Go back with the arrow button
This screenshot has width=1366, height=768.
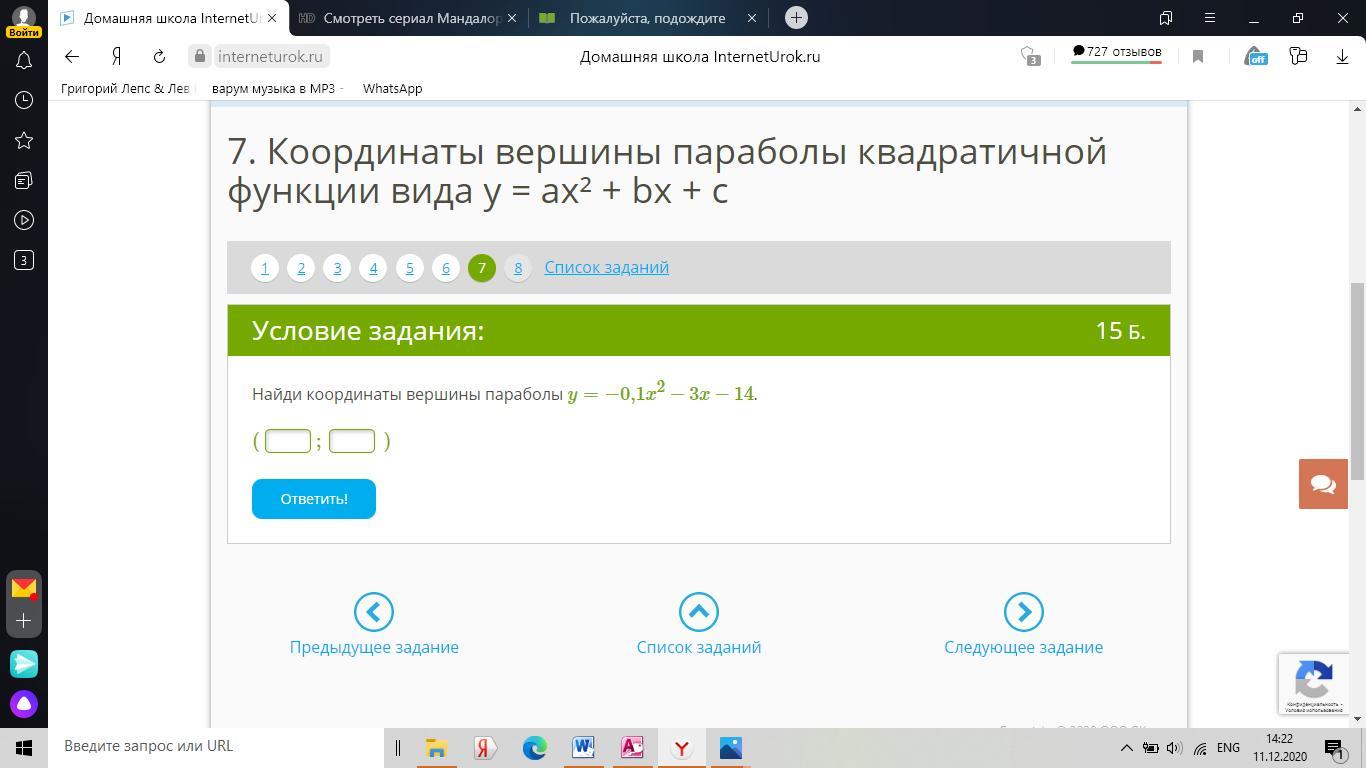pyautogui.click(x=71, y=57)
